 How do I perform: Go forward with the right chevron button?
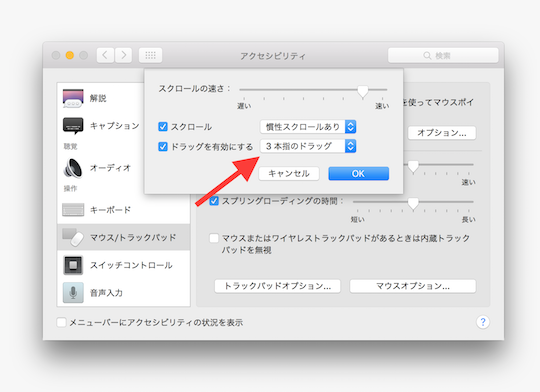point(123,55)
